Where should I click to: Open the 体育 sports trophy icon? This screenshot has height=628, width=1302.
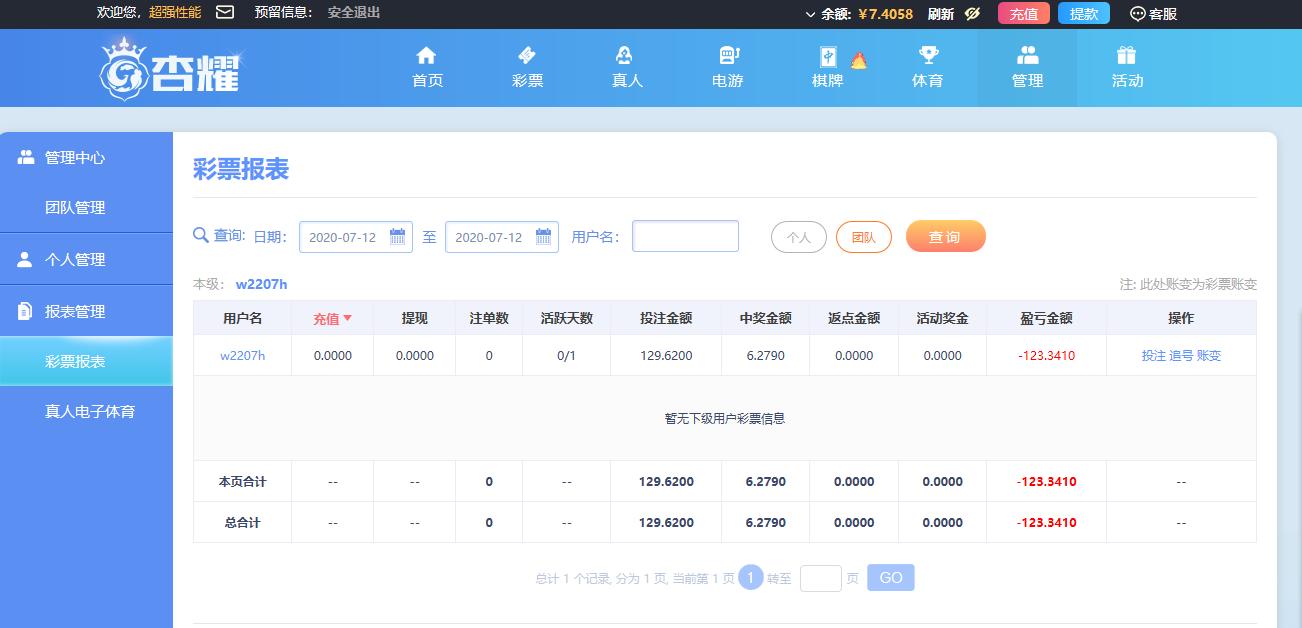pos(928,56)
